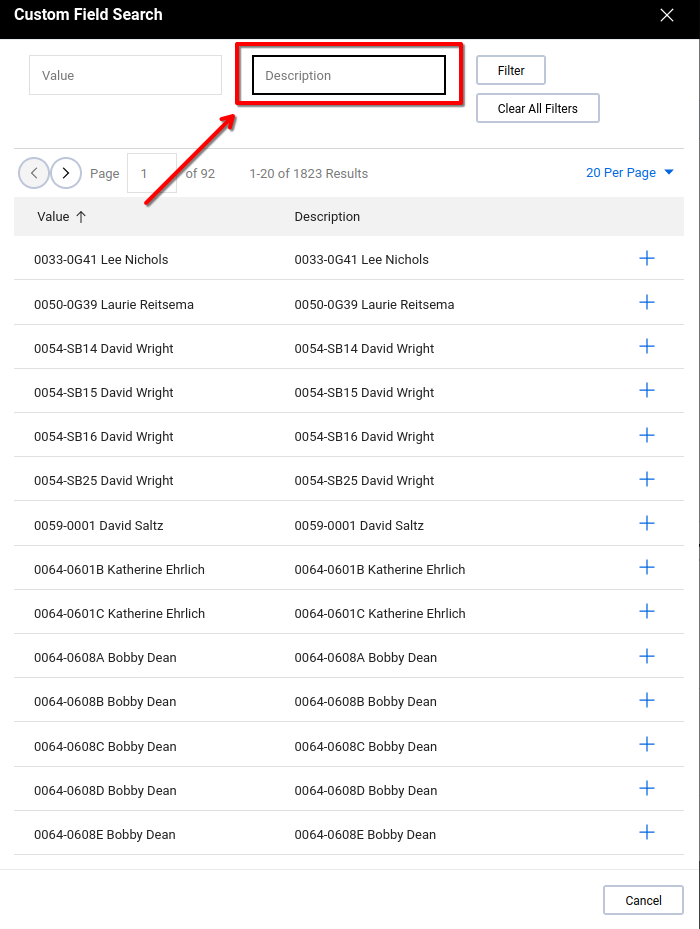Screen dimensions: 700x929
Task: Focus the Value filter input
Action: click(x=126, y=75)
